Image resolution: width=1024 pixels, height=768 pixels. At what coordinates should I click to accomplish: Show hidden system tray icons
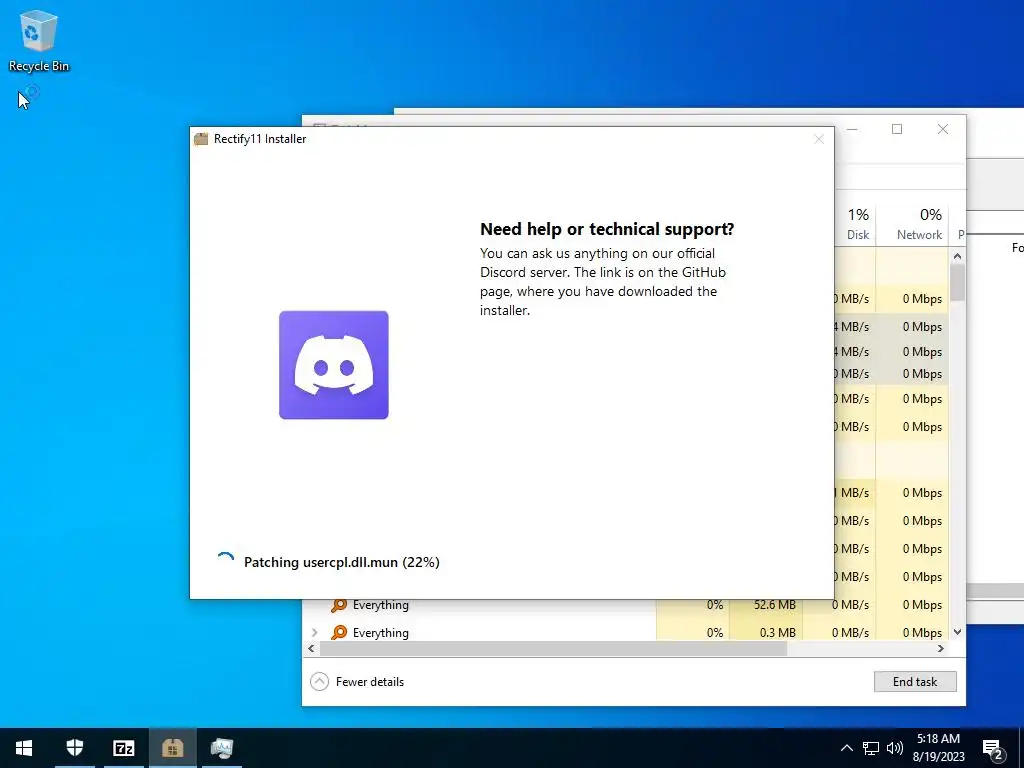click(x=846, y=748)
